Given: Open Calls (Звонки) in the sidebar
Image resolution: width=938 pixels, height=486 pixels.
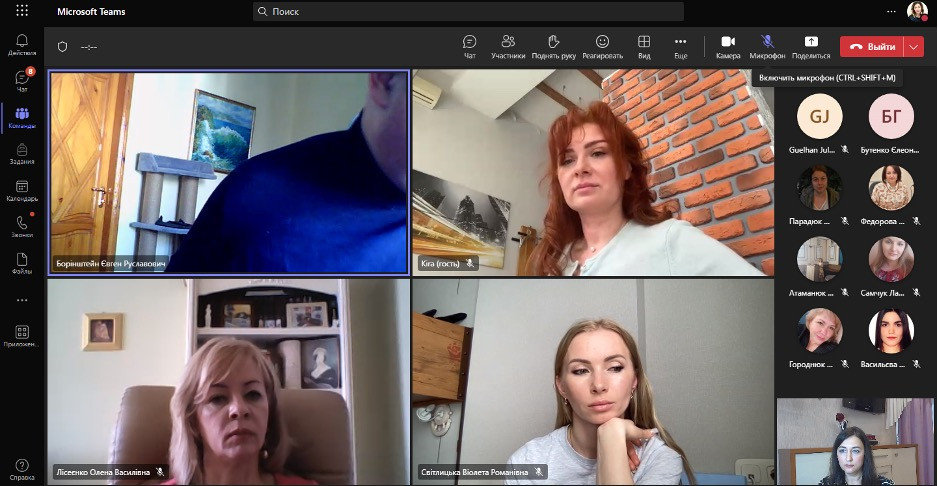Looking at the screenshot, I should point(22,227).
